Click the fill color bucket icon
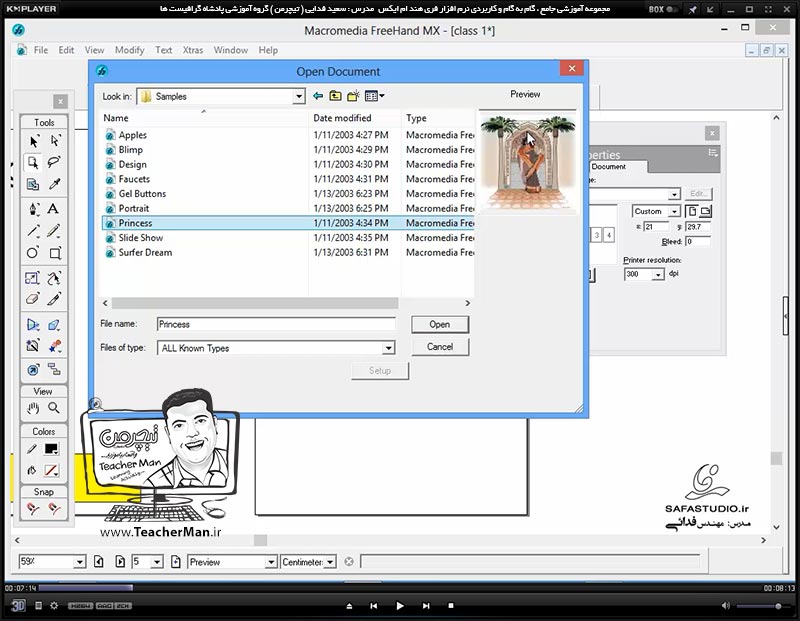Screen dimensions: 800x621 [32, 470]
